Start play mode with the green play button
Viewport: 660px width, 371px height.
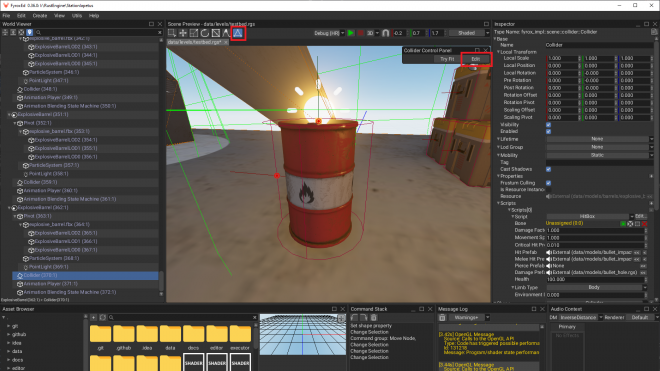351,33
